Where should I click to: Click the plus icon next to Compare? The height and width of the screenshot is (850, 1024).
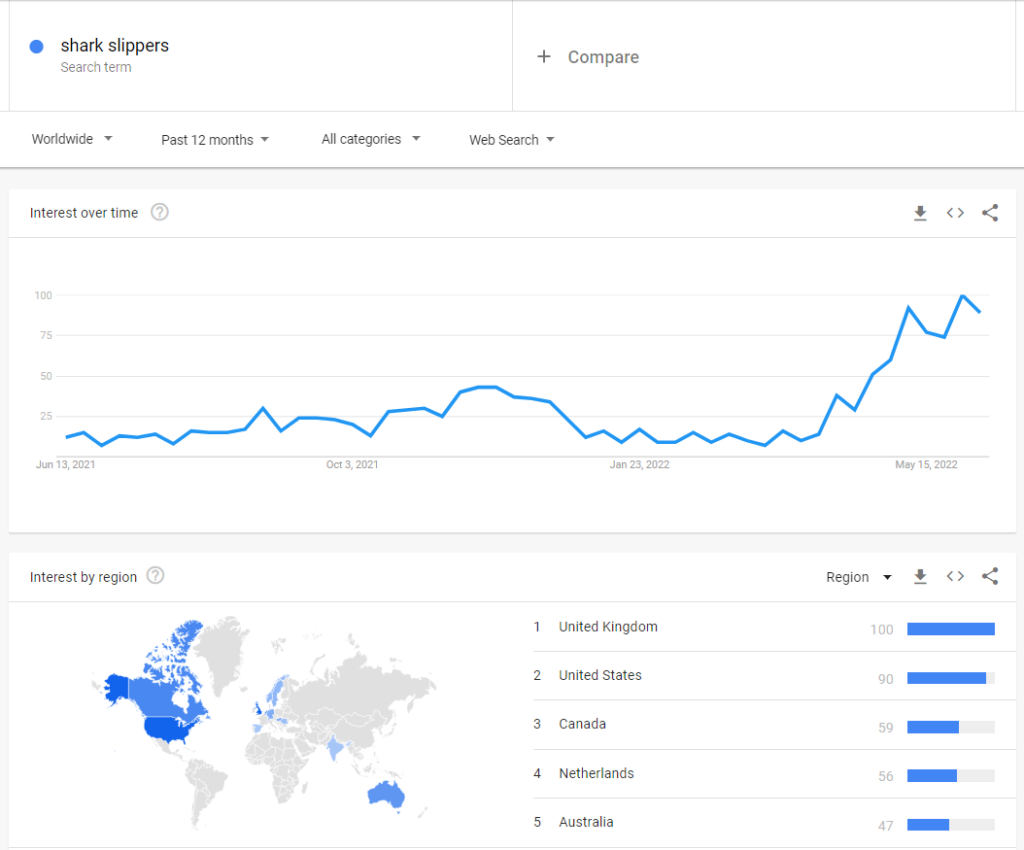click(x=543, y=57)
